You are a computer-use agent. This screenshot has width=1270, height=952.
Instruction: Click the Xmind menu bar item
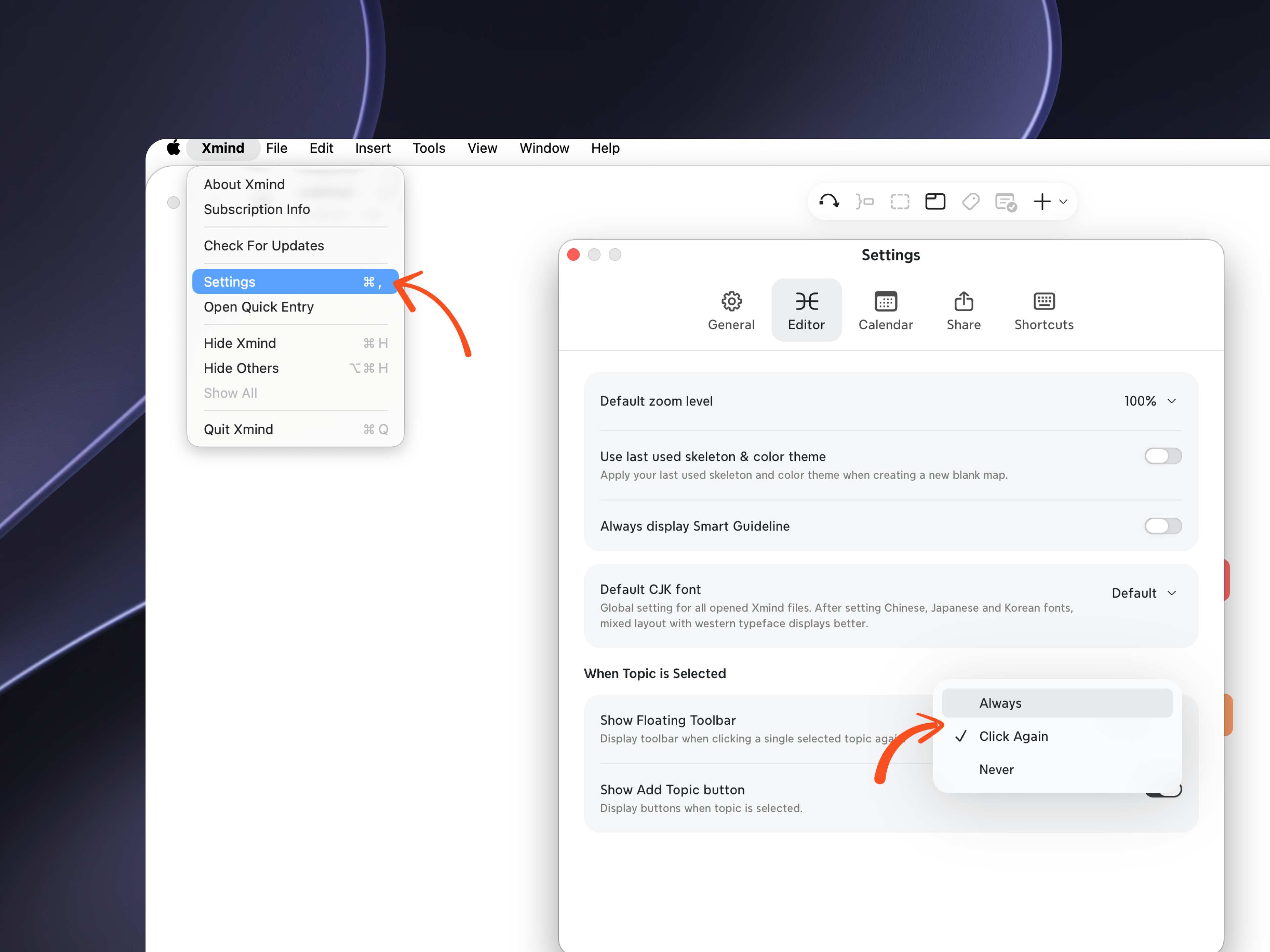pos(223,148)
